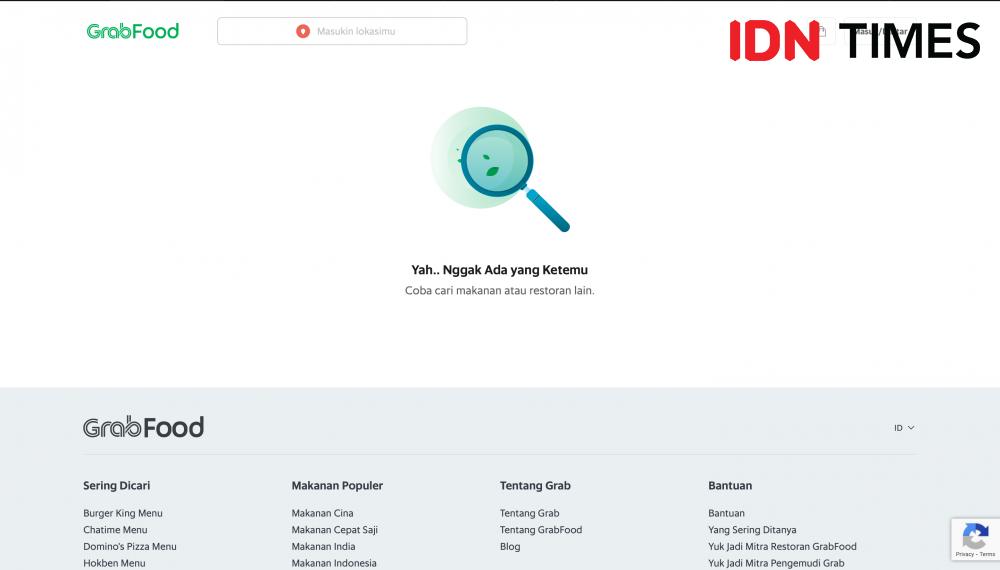Open the Makanan Indonesia link
Screen dimensions: 1000x570
coord(334,563)
